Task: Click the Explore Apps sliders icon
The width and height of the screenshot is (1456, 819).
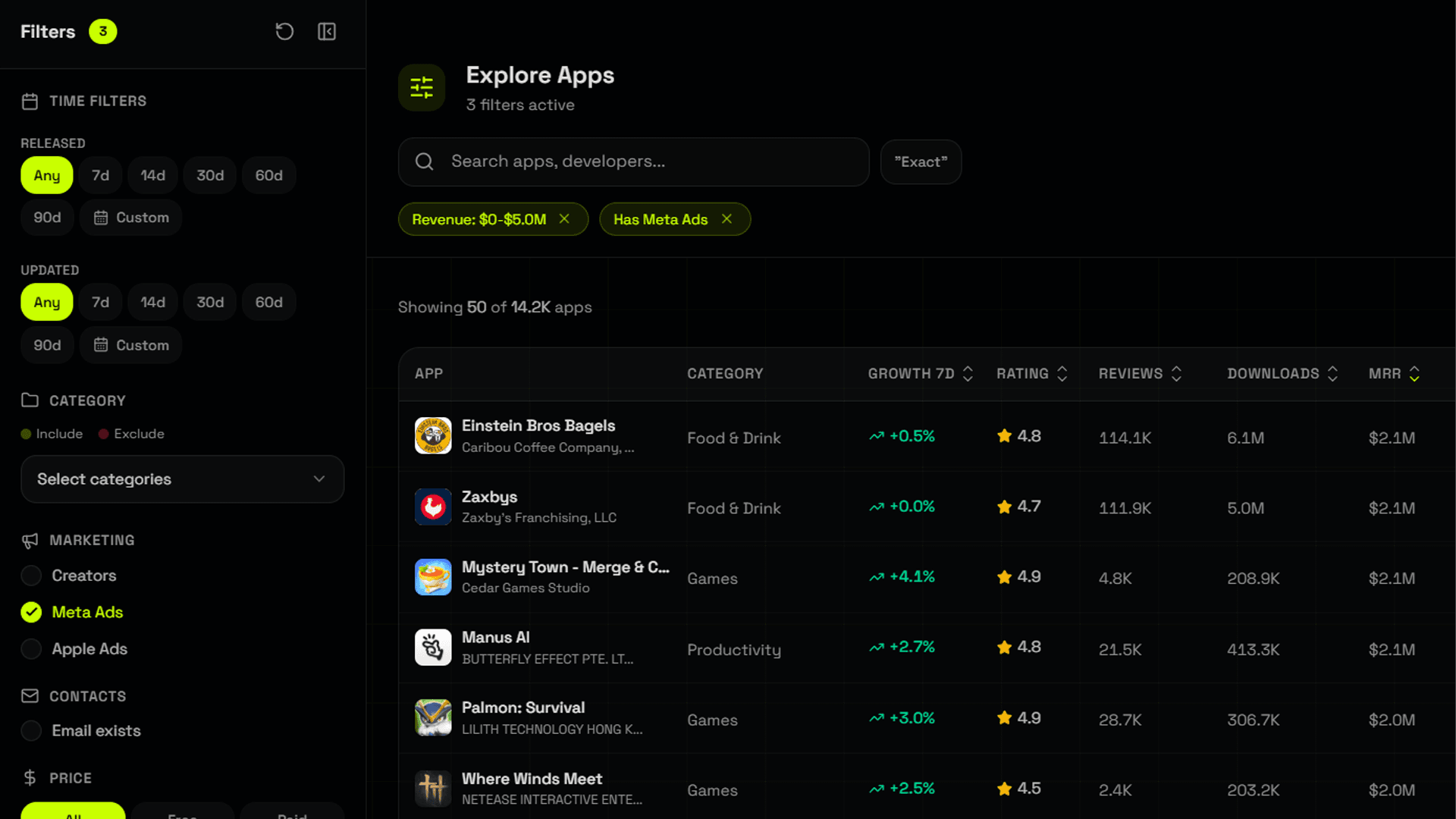Action: [422, 87]
